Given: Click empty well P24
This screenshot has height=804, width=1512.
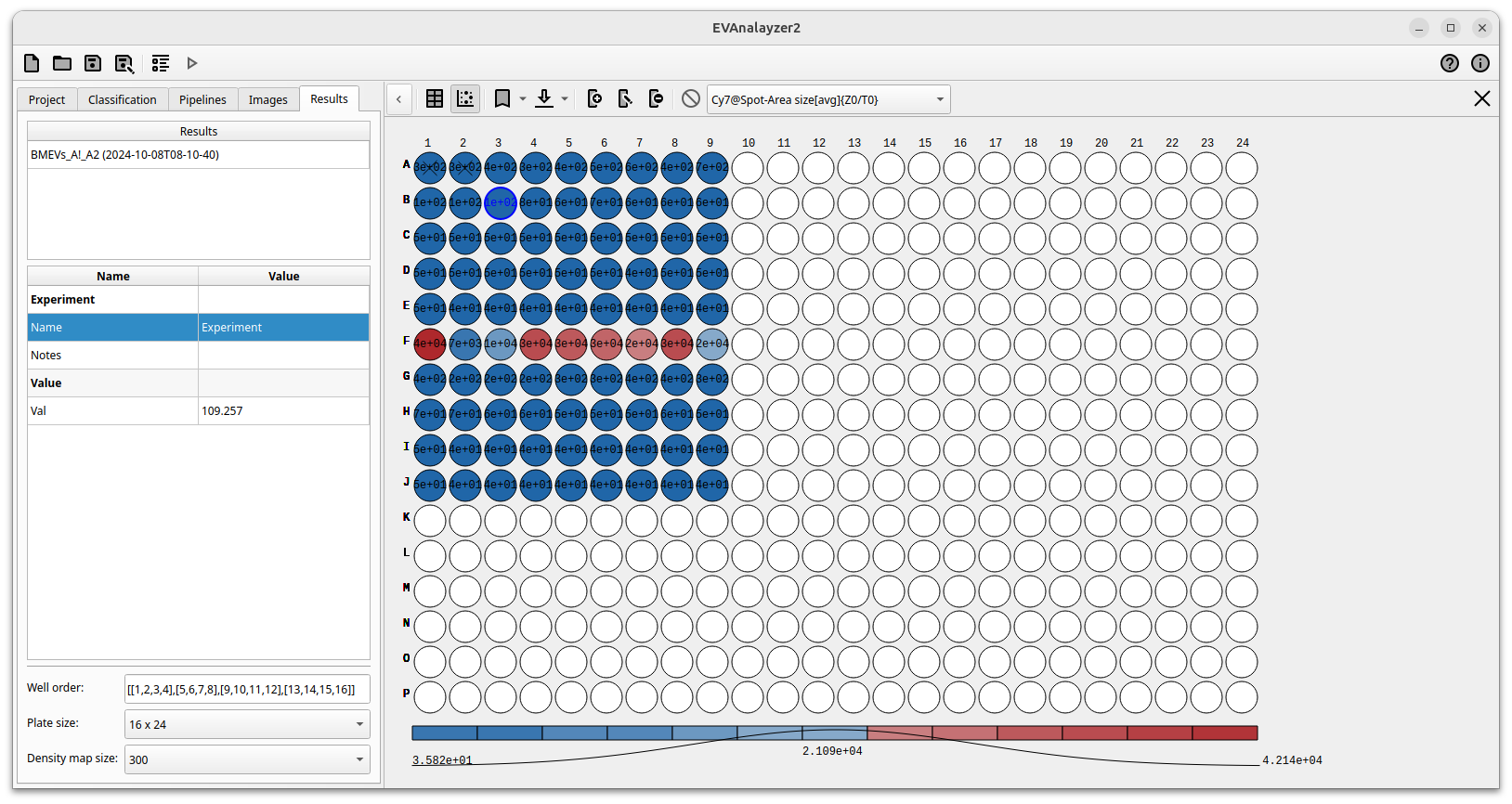Looking at the screenshot, I should click(x=1241, y=697).
